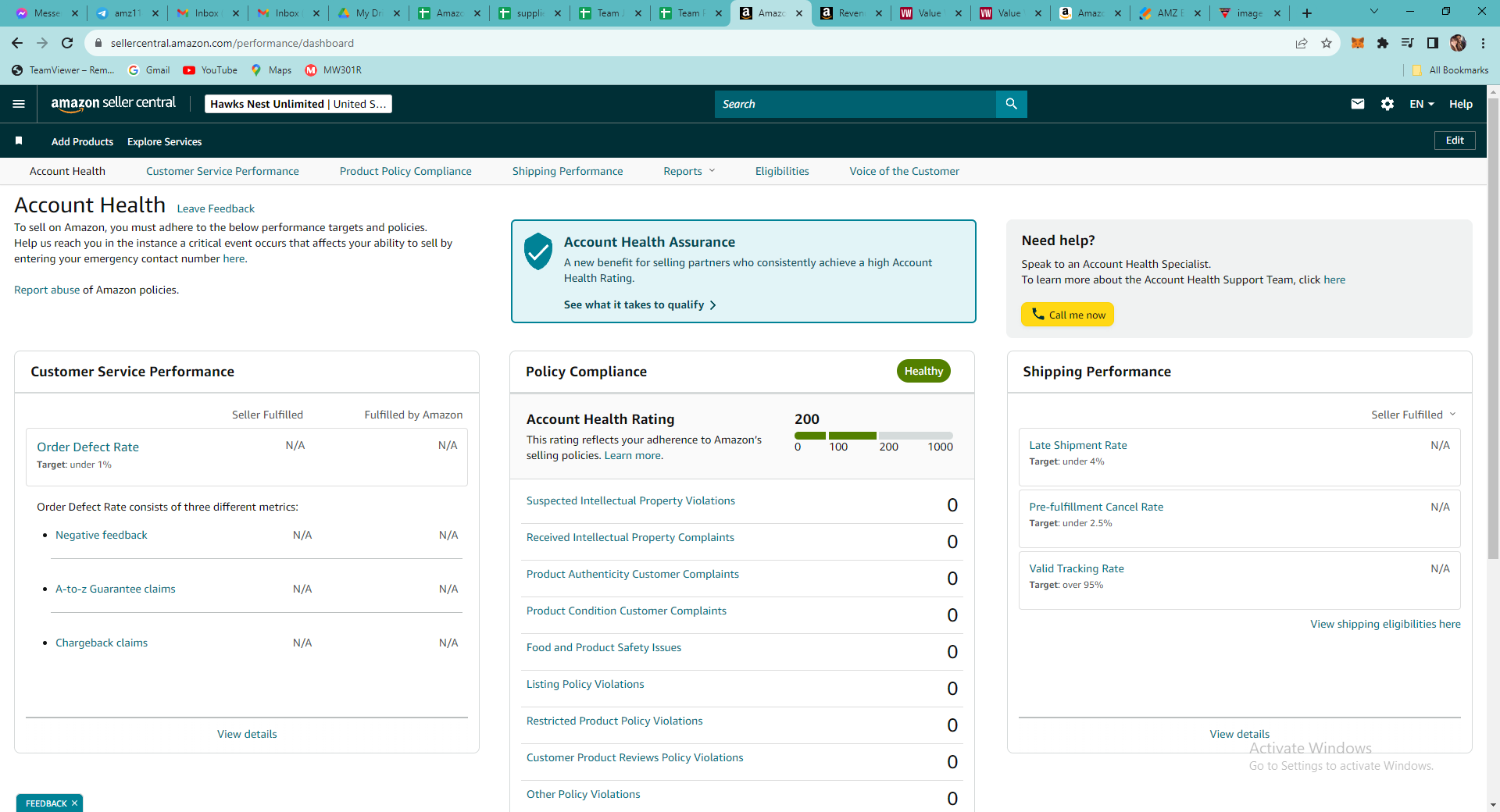
Task: Toggle the browser side panel icon
Action: pos(1433,43)
